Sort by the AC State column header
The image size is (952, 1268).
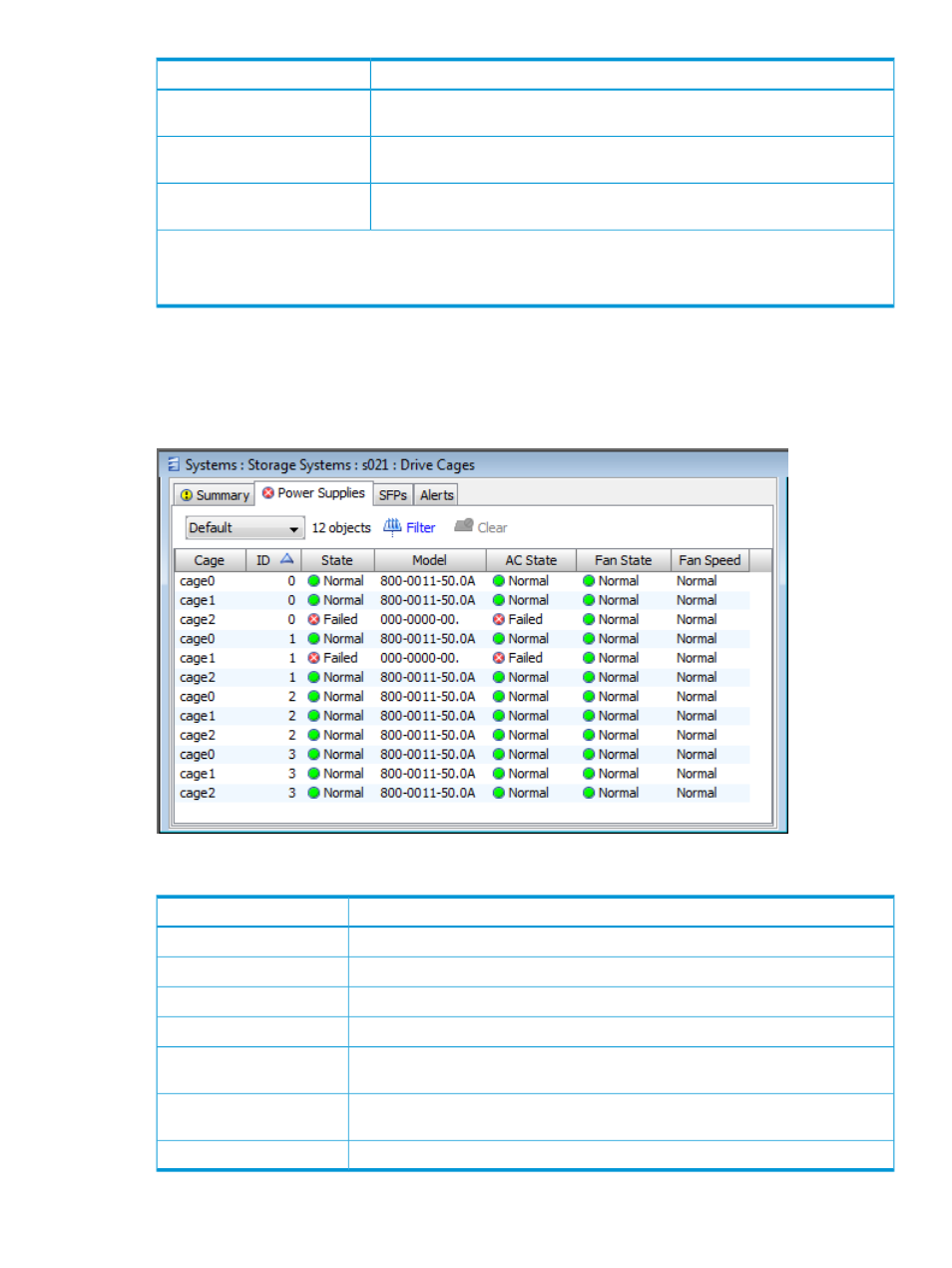click(x=531, y=560)
